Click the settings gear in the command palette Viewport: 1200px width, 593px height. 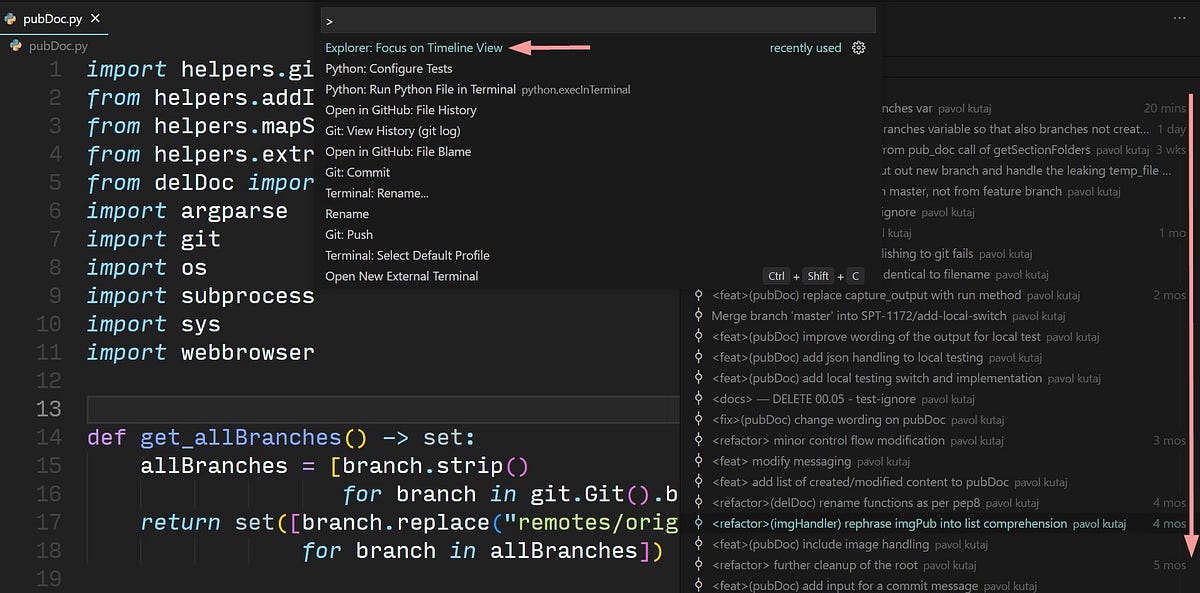click(858, 47)
